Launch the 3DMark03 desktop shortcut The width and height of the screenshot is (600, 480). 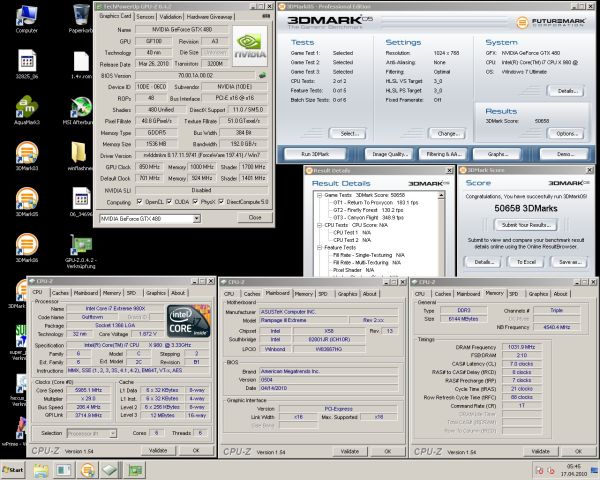click(27, 155)
